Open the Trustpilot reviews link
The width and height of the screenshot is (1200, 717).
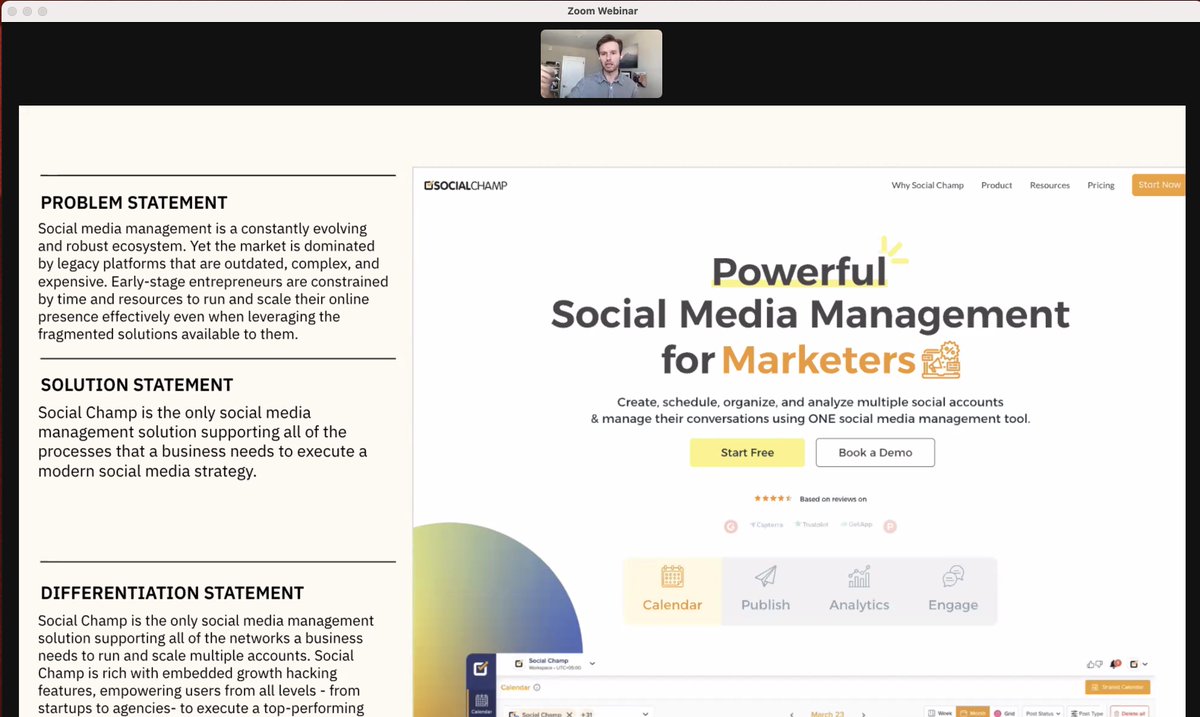[812, 524]
